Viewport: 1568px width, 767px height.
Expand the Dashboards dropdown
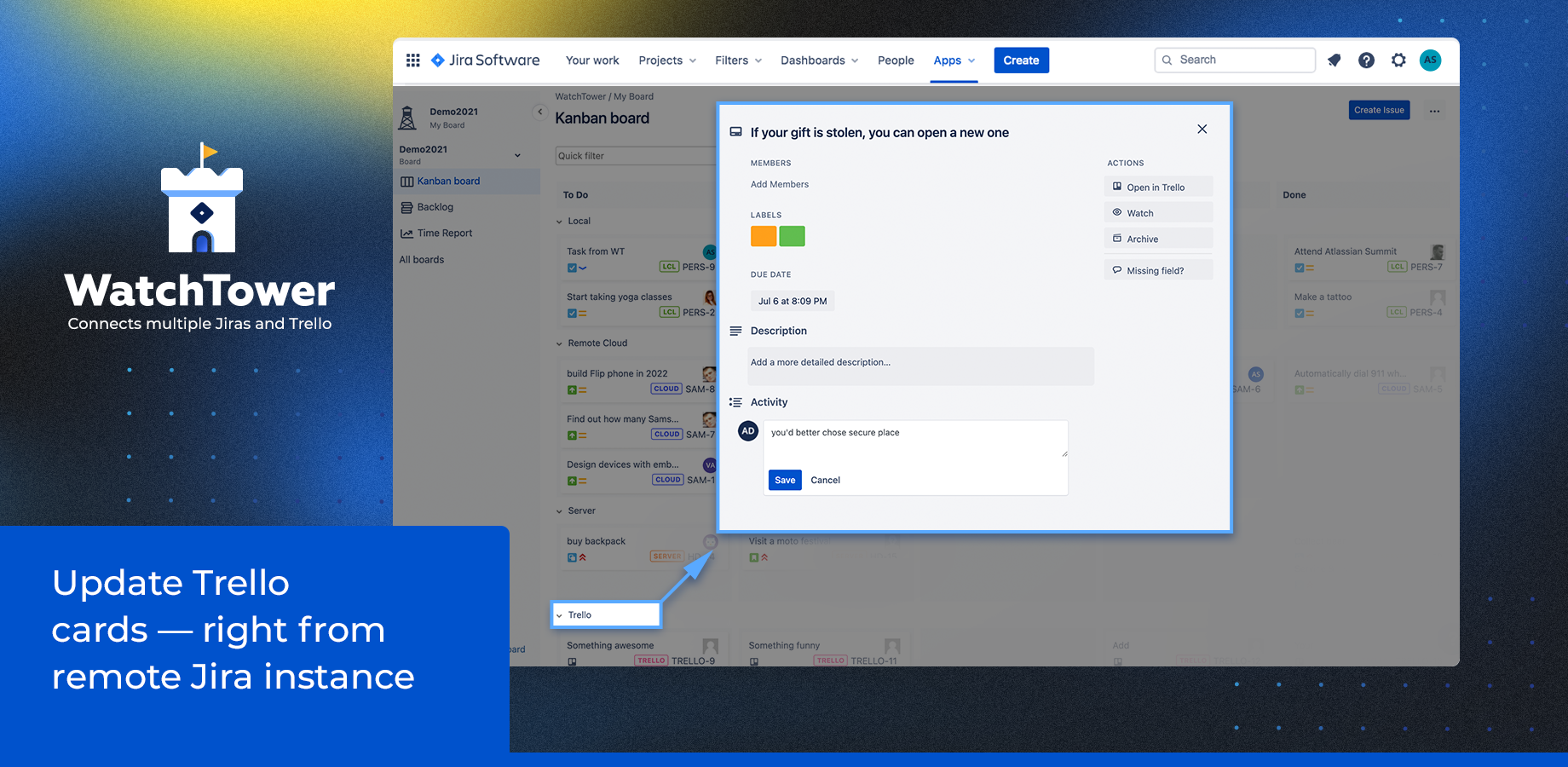point(819,61)
